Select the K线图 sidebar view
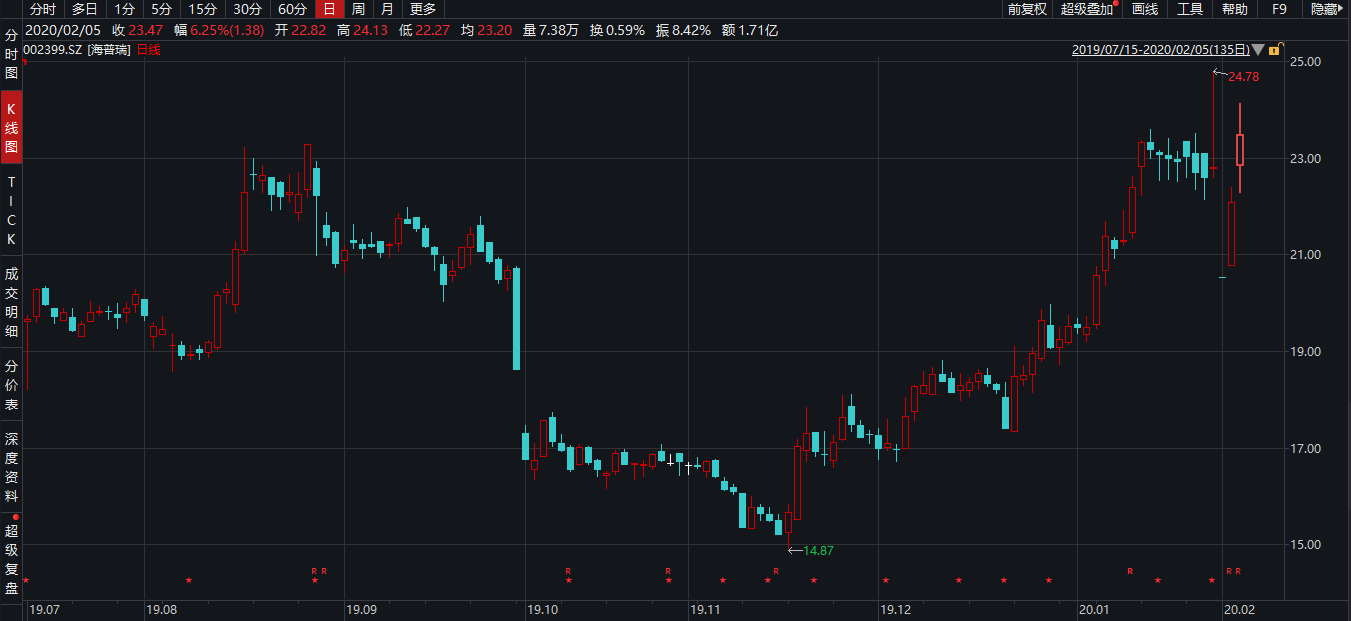The width and height of the screenshot is (1351, 621). tap(12, 127)
